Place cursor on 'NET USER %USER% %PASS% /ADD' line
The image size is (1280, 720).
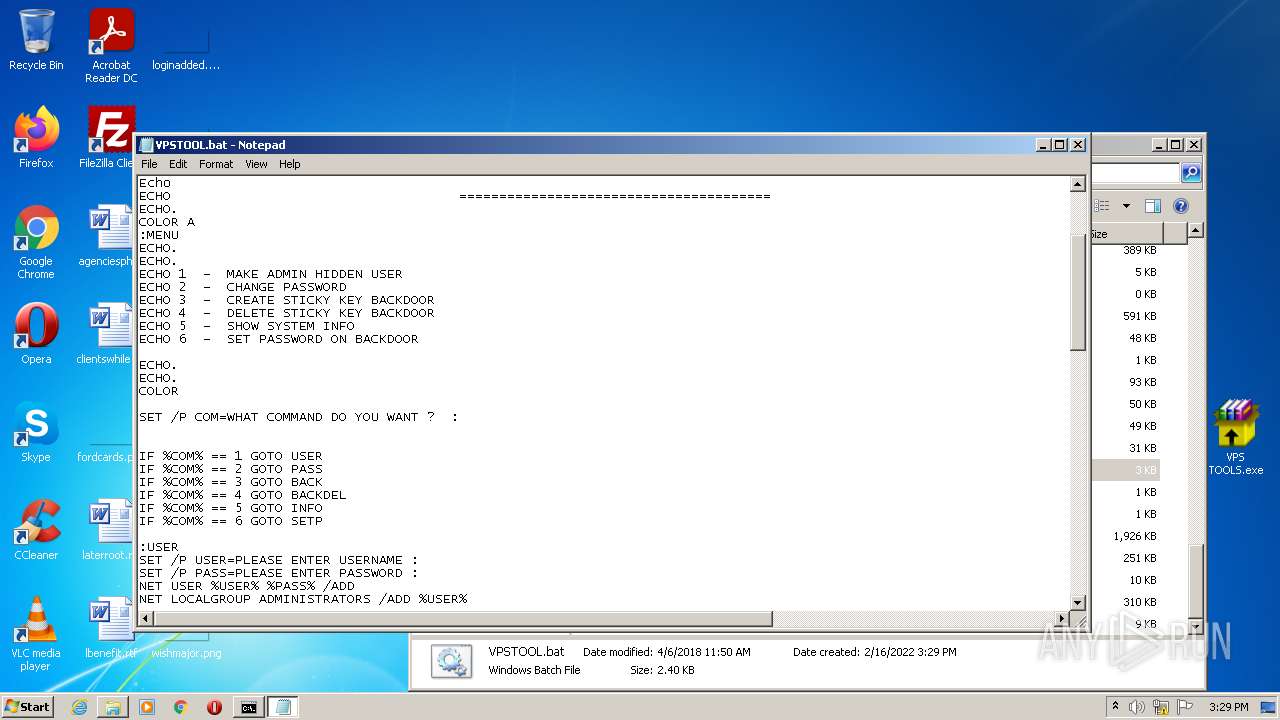(x=247, y=586)
